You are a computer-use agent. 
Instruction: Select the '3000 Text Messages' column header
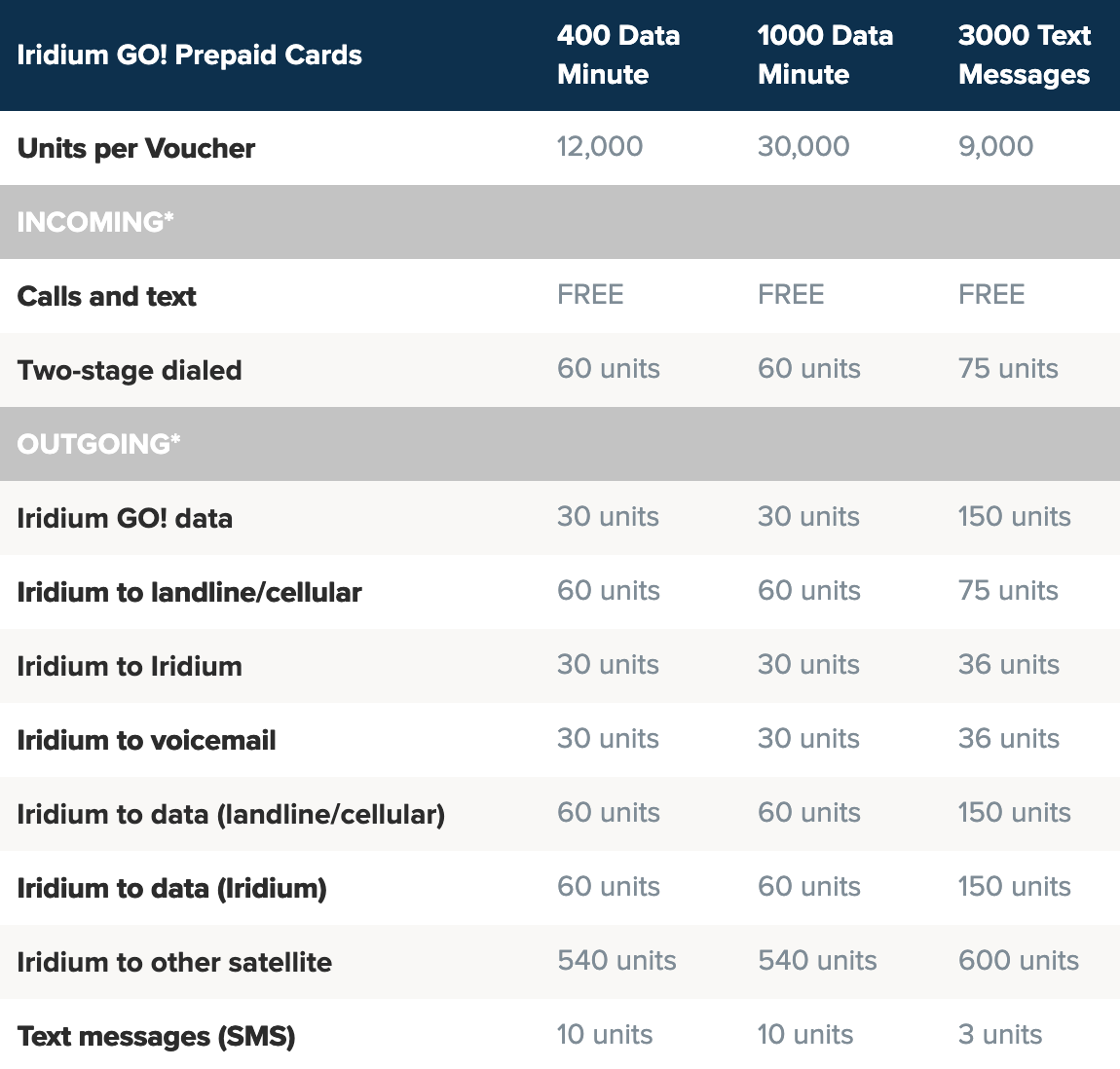click(x=1025, y=55)
